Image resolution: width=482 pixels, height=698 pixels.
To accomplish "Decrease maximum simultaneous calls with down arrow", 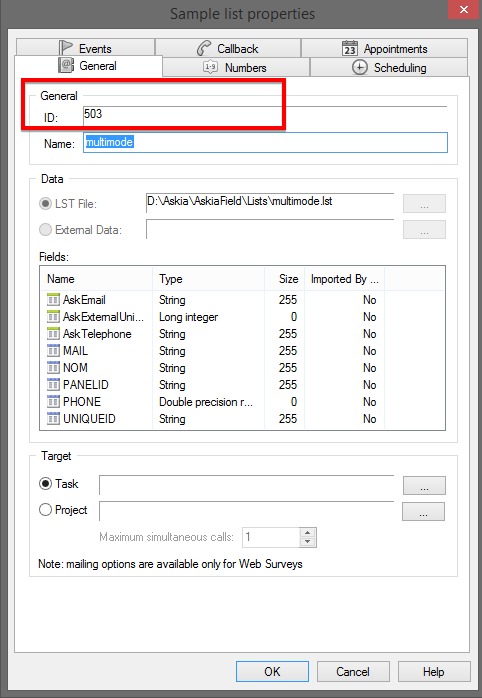I will 308,542.
